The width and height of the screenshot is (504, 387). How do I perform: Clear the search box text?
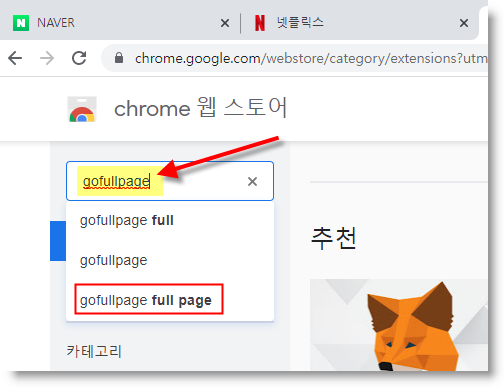[252, 181]
